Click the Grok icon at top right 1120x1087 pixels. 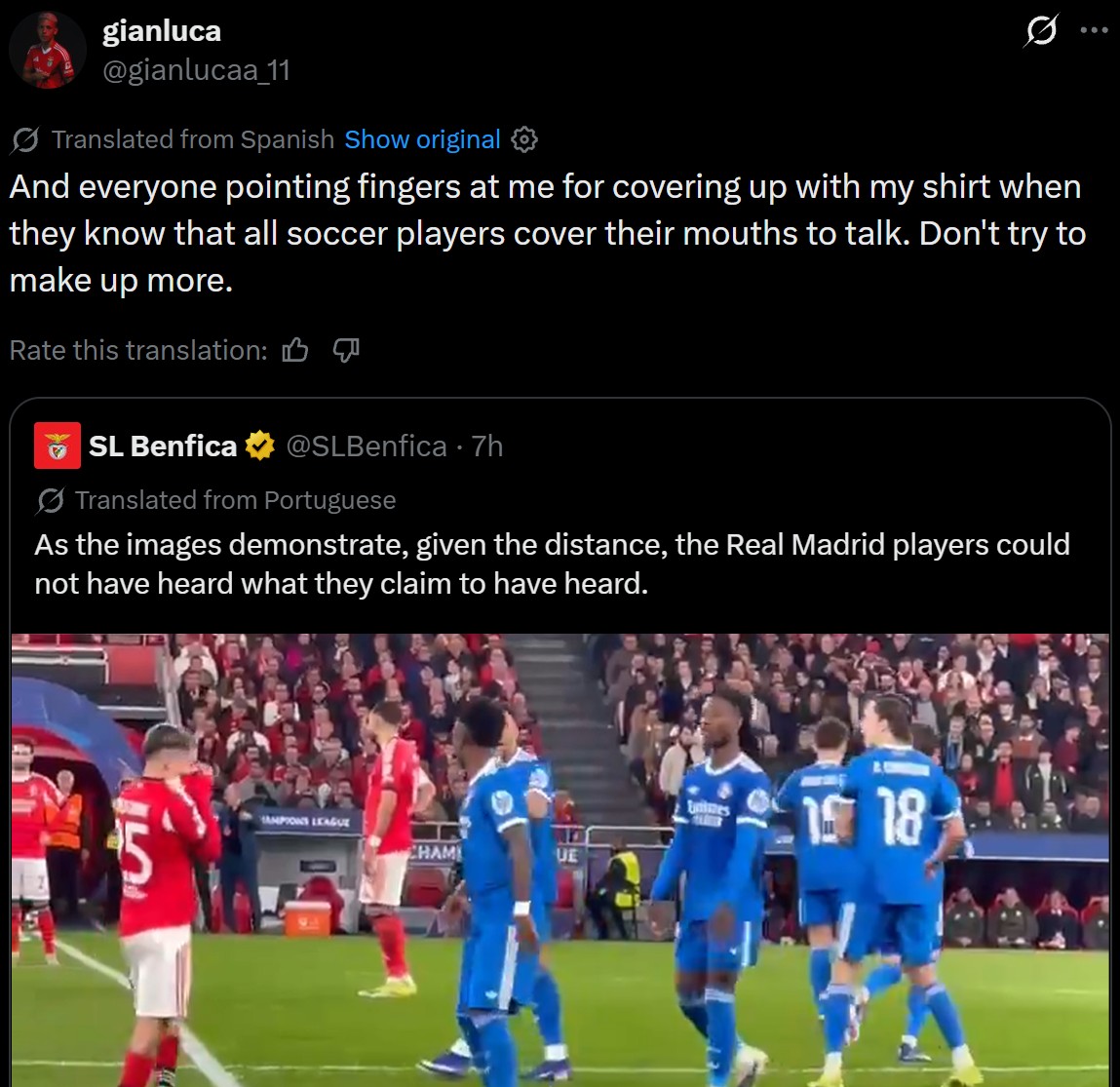click(1041, 30)
